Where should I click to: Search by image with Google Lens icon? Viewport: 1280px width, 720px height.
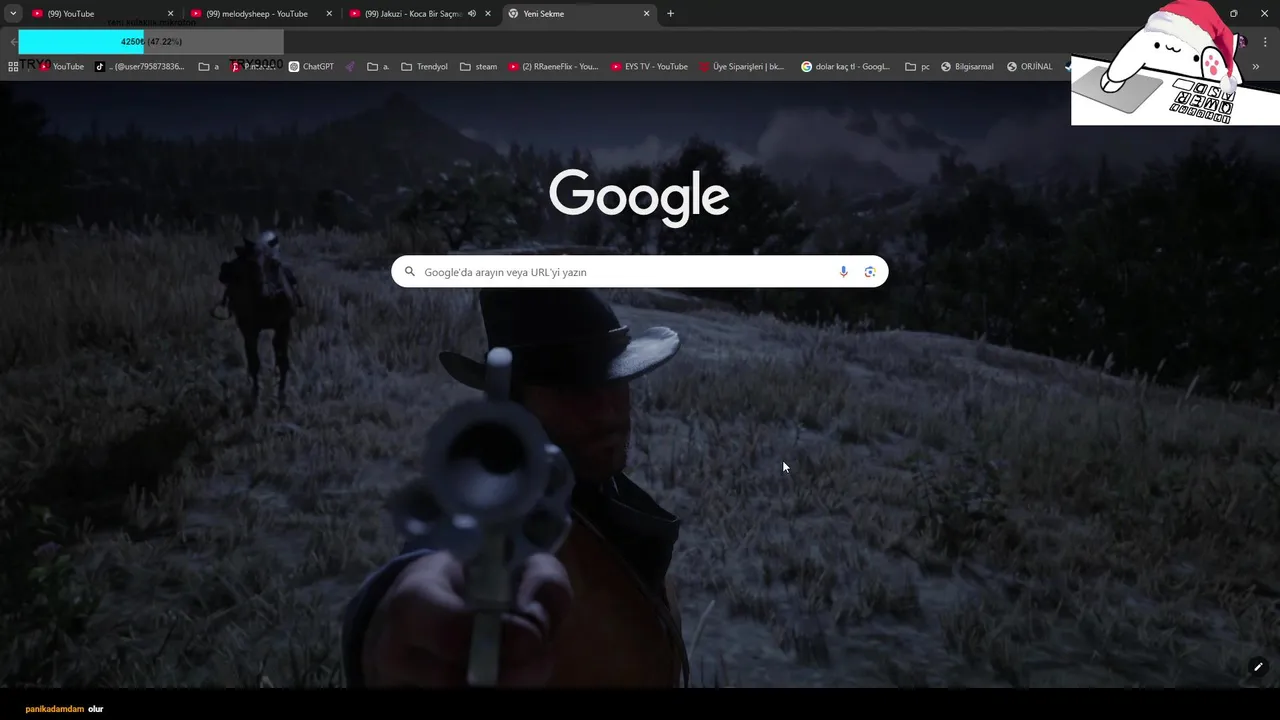coord(870,272)
